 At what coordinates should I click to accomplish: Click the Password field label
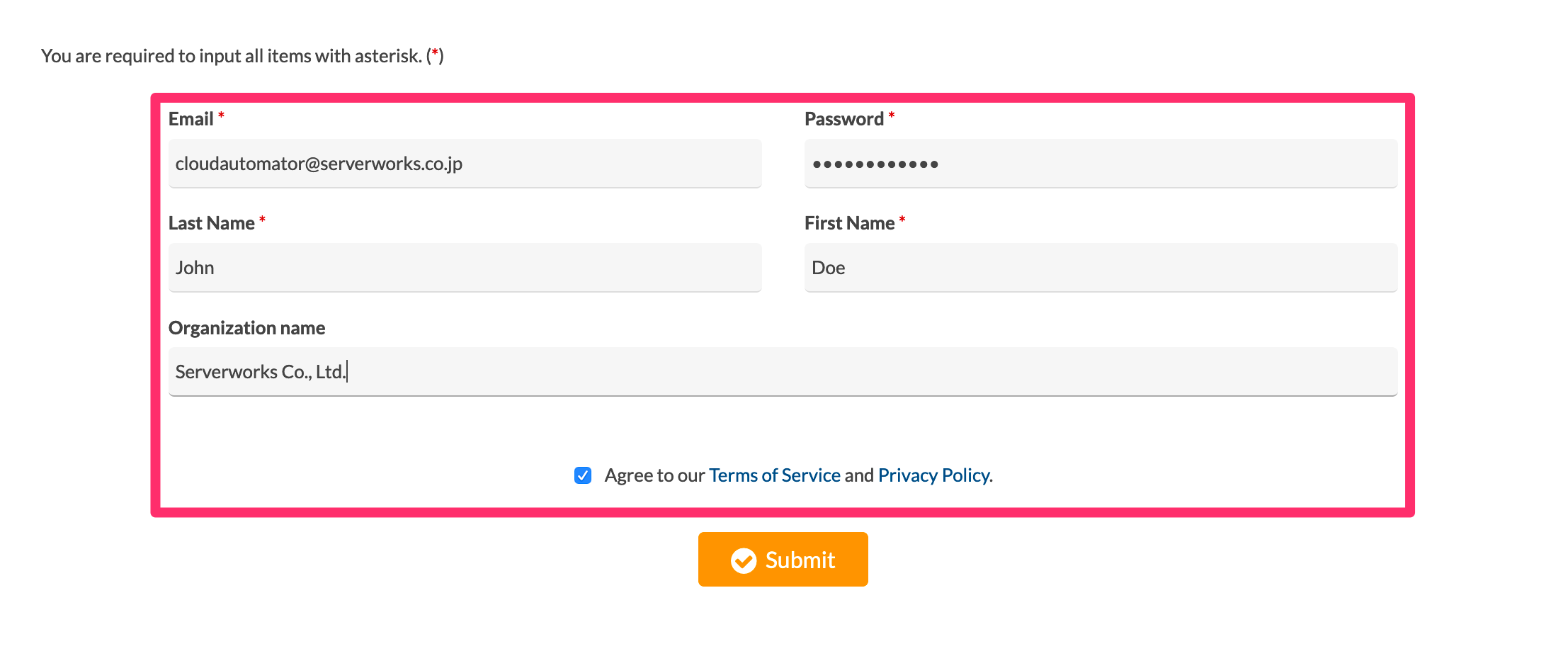843,119
